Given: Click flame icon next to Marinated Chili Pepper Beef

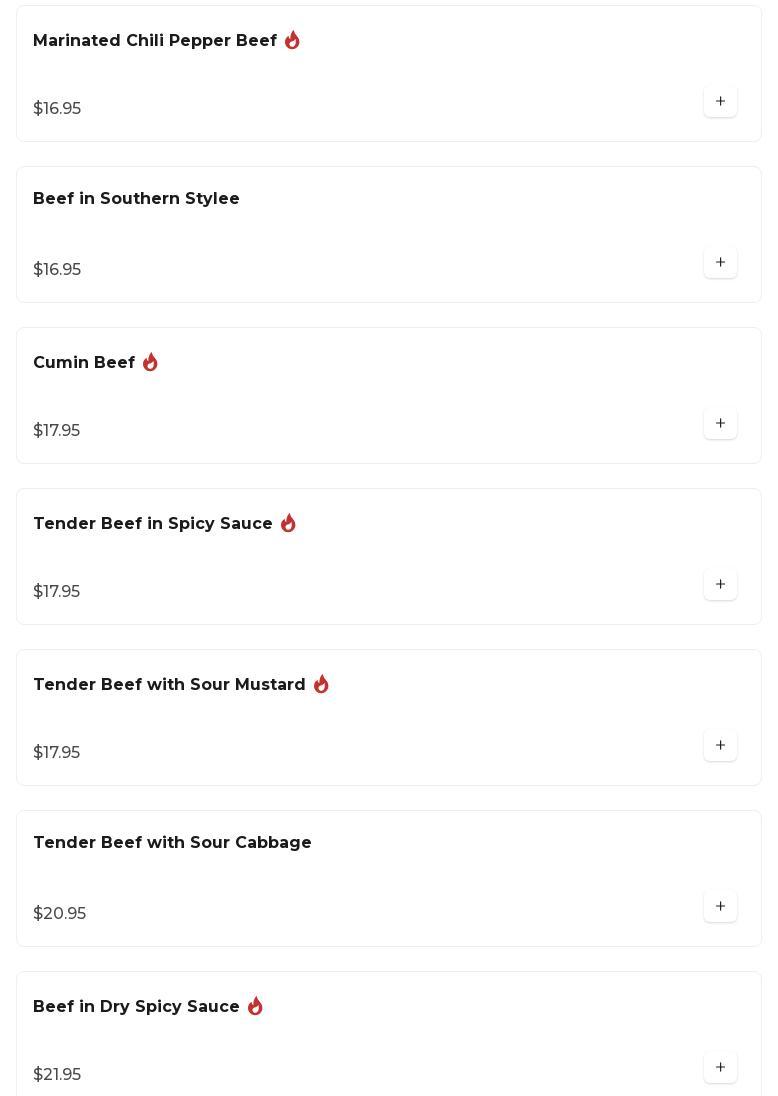Looking at the screenshot, I should point(292,40).
